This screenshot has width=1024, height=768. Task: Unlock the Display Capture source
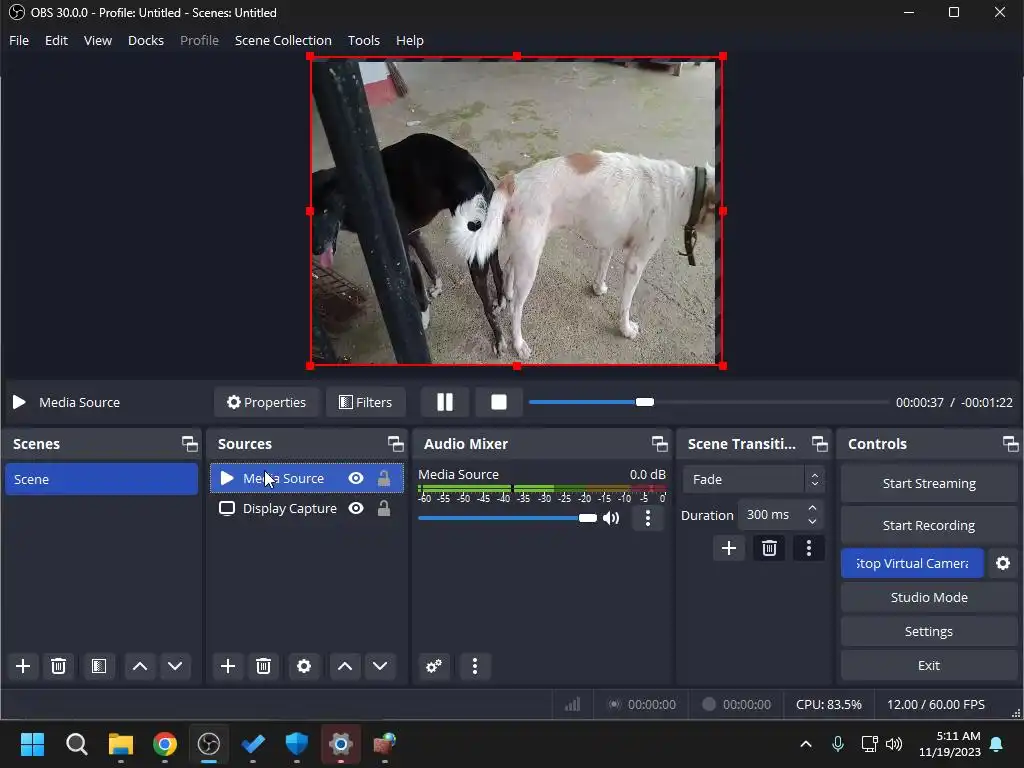click(x=384, y=508)
